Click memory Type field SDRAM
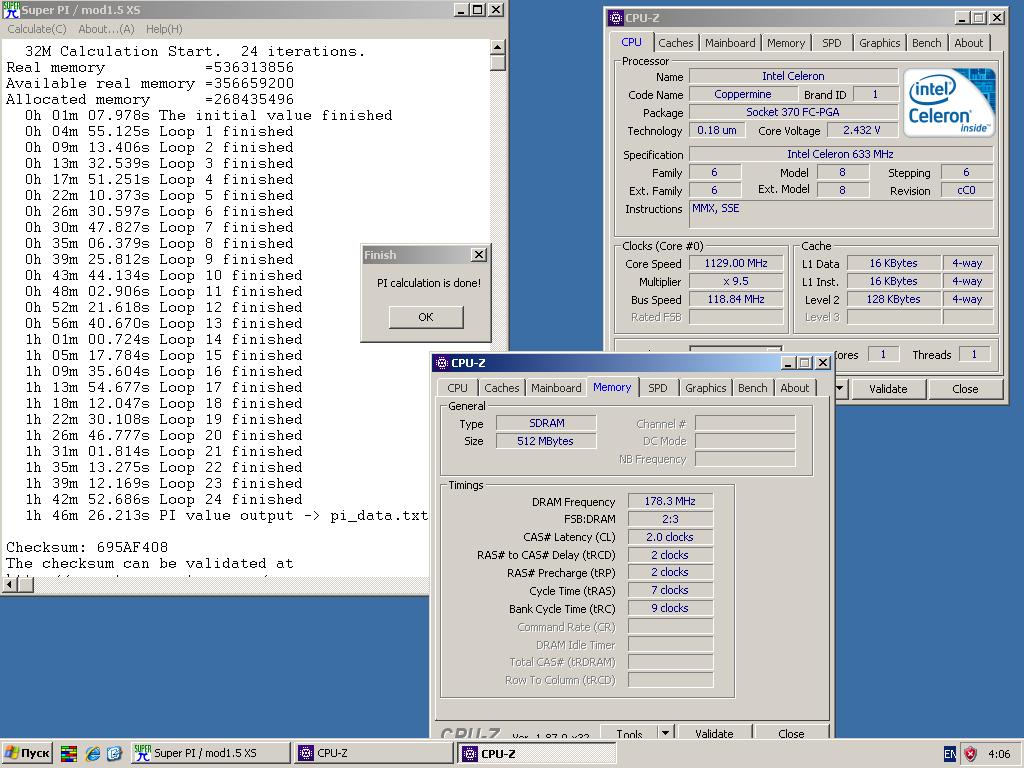 [546, 423]
